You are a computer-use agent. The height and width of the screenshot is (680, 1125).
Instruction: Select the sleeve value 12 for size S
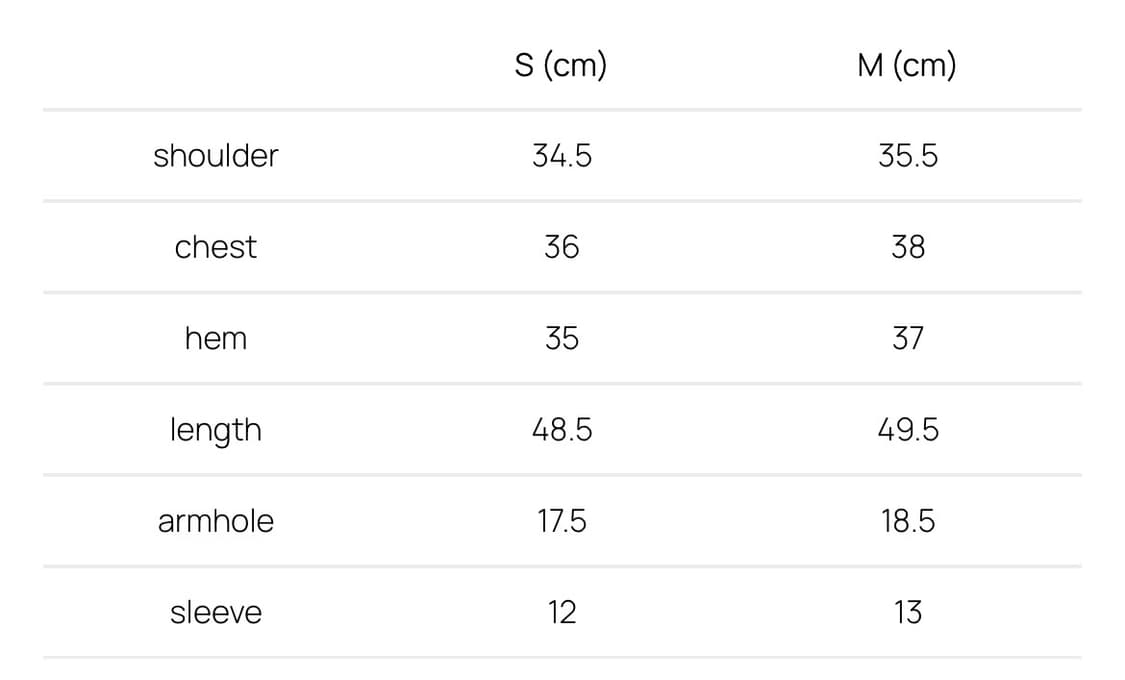tap(562, 613)
